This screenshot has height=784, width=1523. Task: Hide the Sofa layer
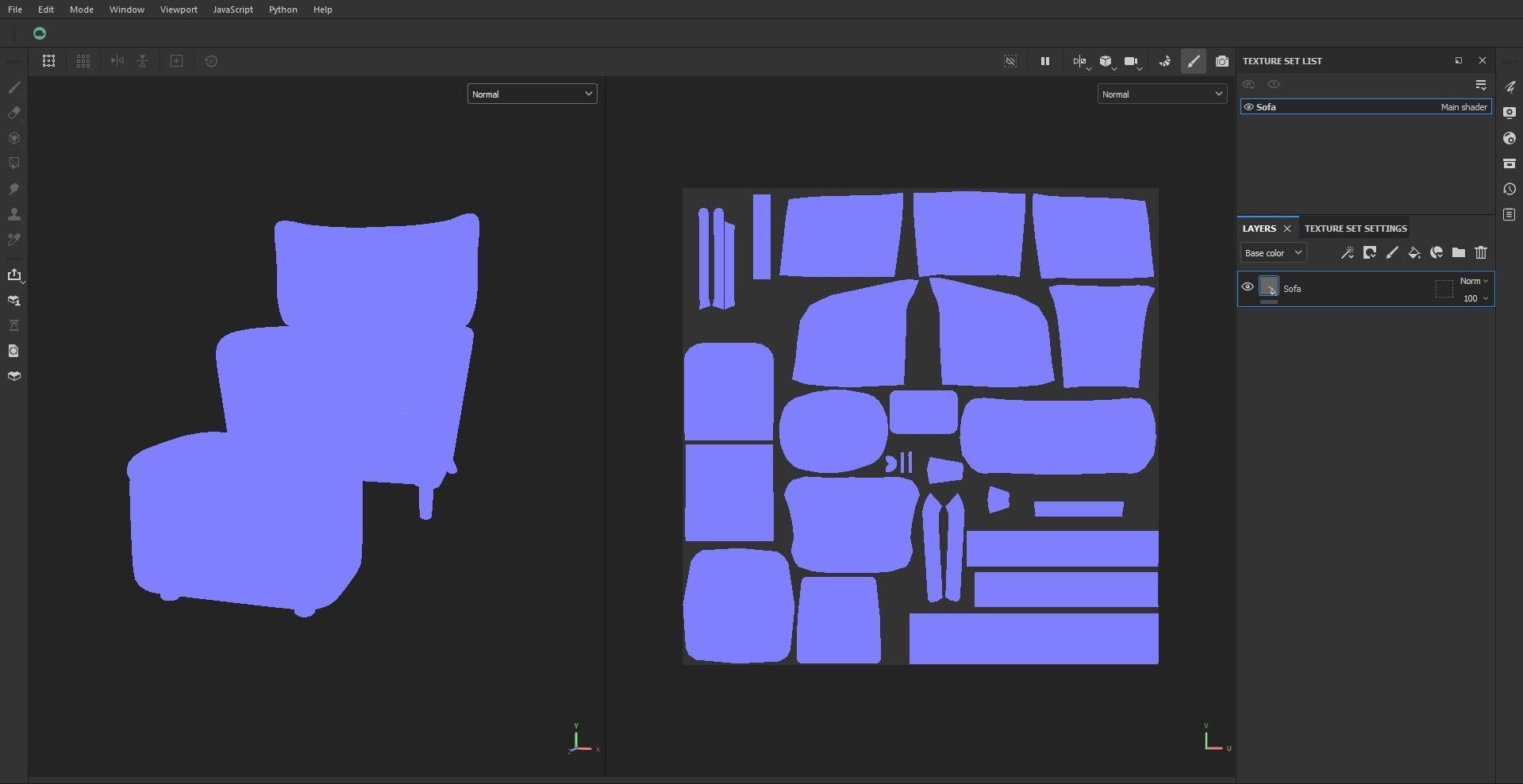[1248, 287]
